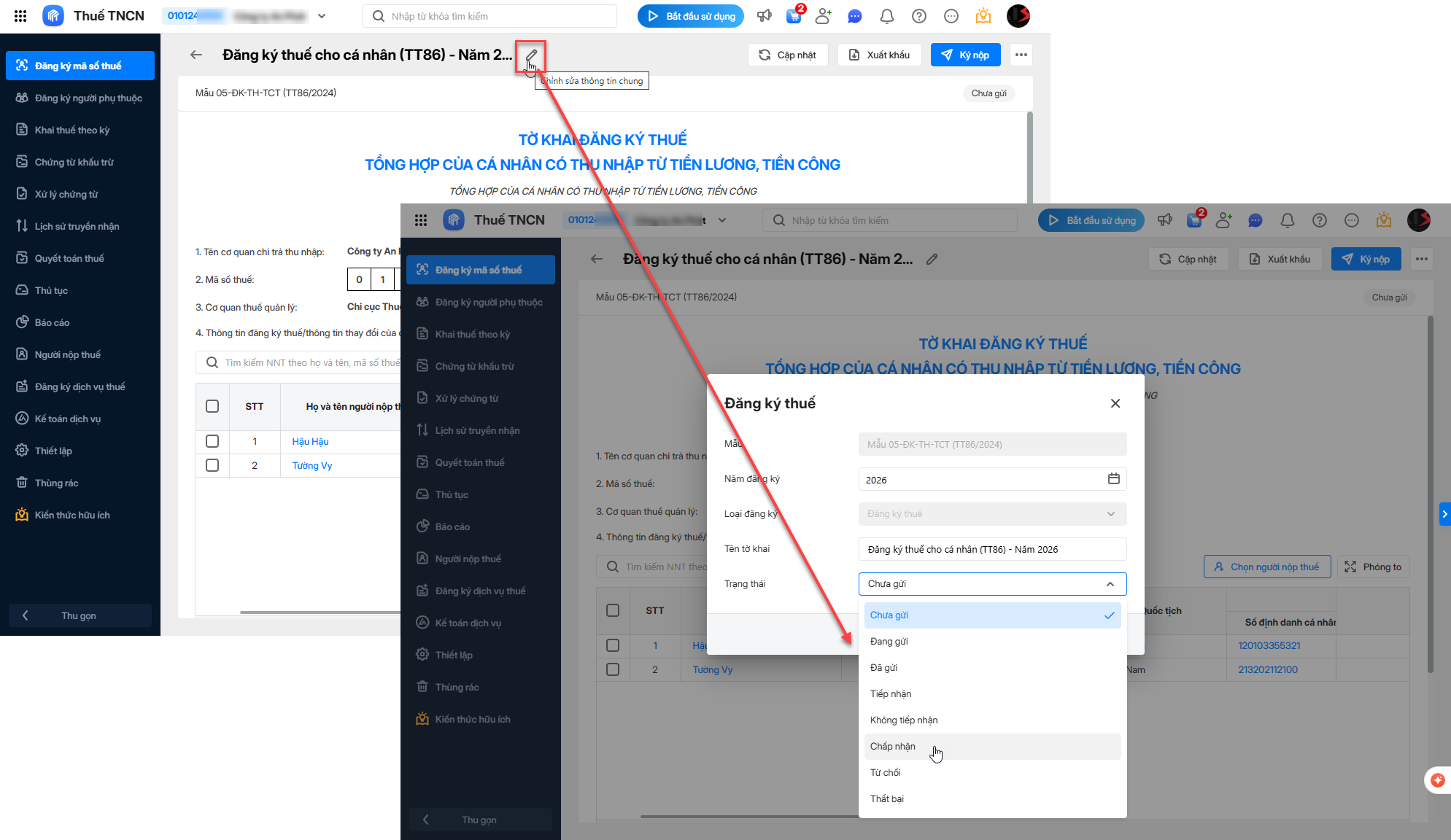Click the notification bell icon
Image resolution: width=1451 pixels, height=840 pixels.
pyautogui.click(x=886, y=16)
